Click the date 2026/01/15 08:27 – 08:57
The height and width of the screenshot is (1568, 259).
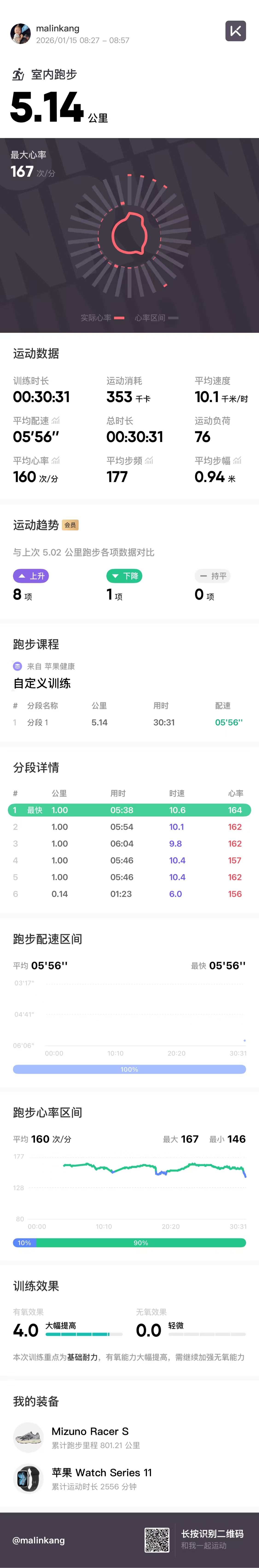pyautogui.click(x=83, y=40)
